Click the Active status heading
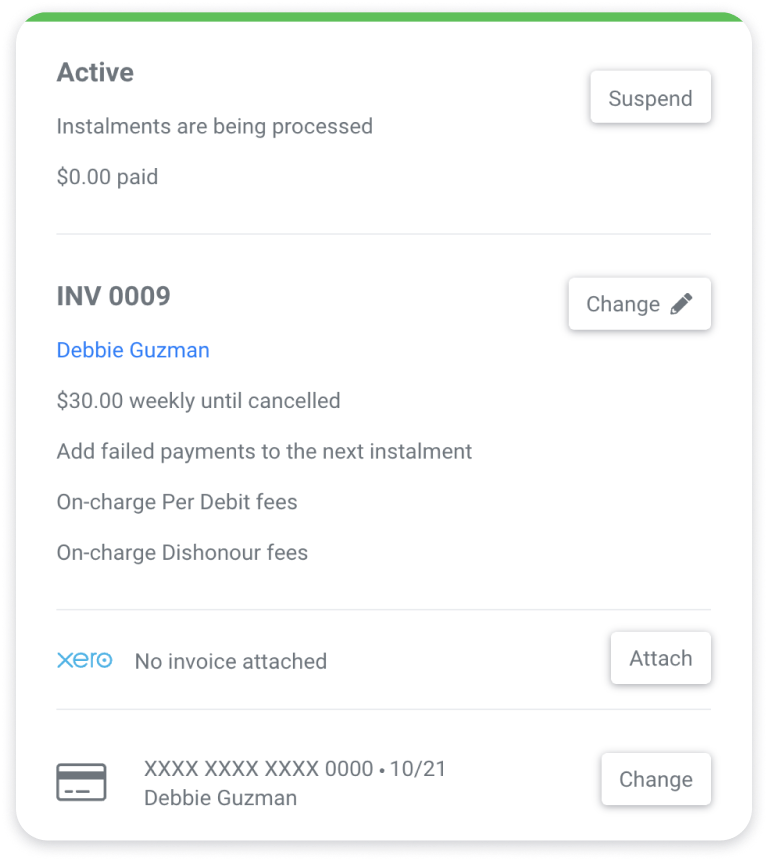Screen dimensions: 768x861 (x=95, y=72)
